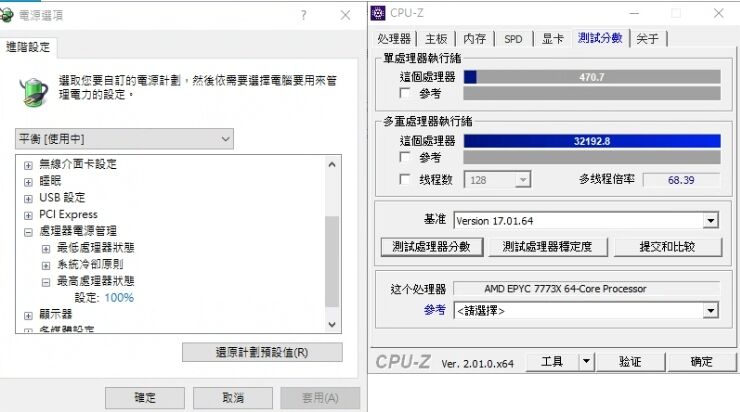The height and width of the screenshot is (412, 740).
Task: Click the 工具 button in CPU-Z
Action: [x=552, y=362]
